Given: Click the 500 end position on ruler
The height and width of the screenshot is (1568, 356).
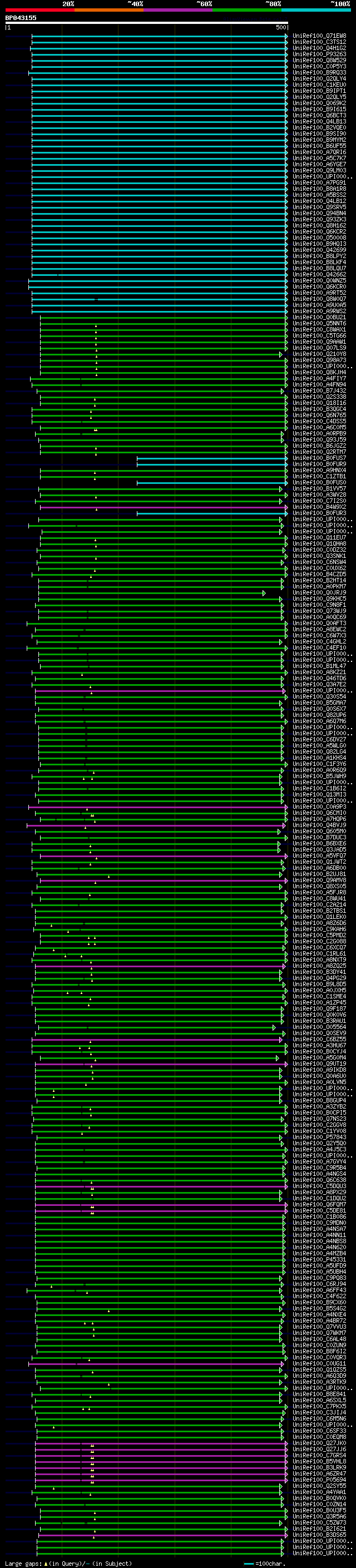Looking at the screenshot, I should coord(281,27).
